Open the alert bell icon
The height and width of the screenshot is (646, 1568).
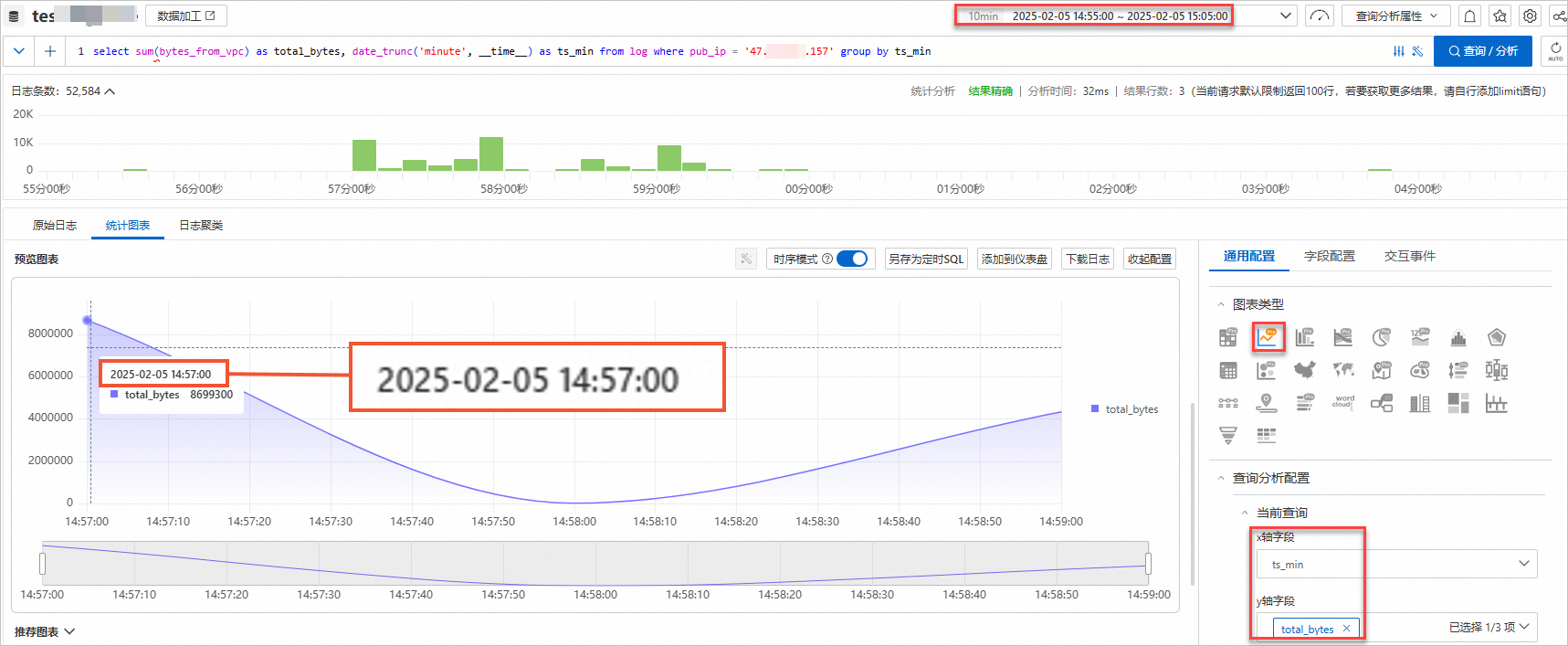click(x=1469, y=16)
